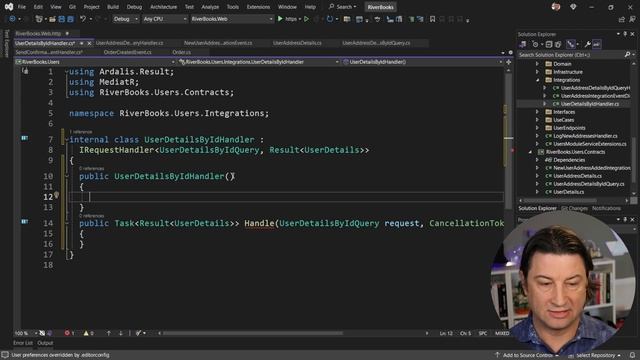
Task: Click the Undo toolbar icon
Action: (x=83, y=19)
